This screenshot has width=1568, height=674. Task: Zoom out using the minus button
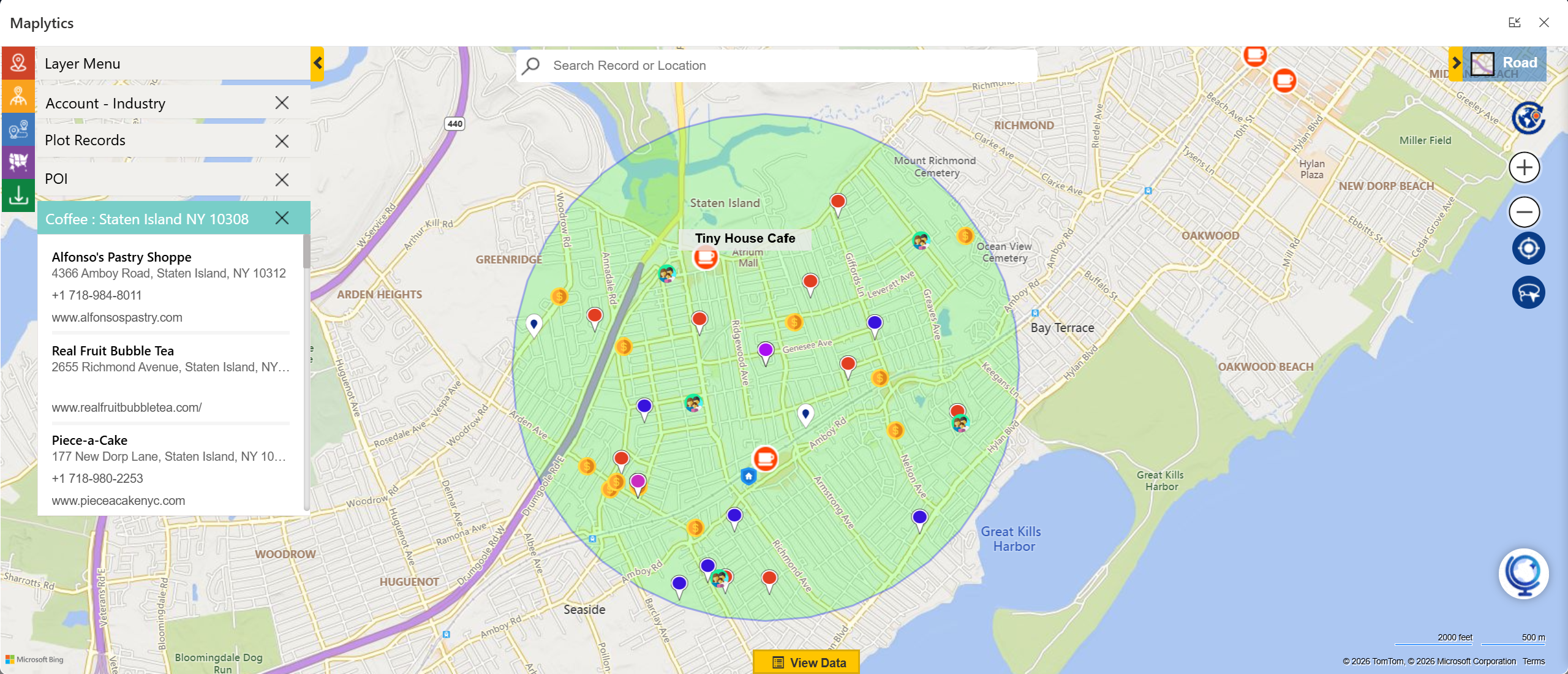[1524, 211]
